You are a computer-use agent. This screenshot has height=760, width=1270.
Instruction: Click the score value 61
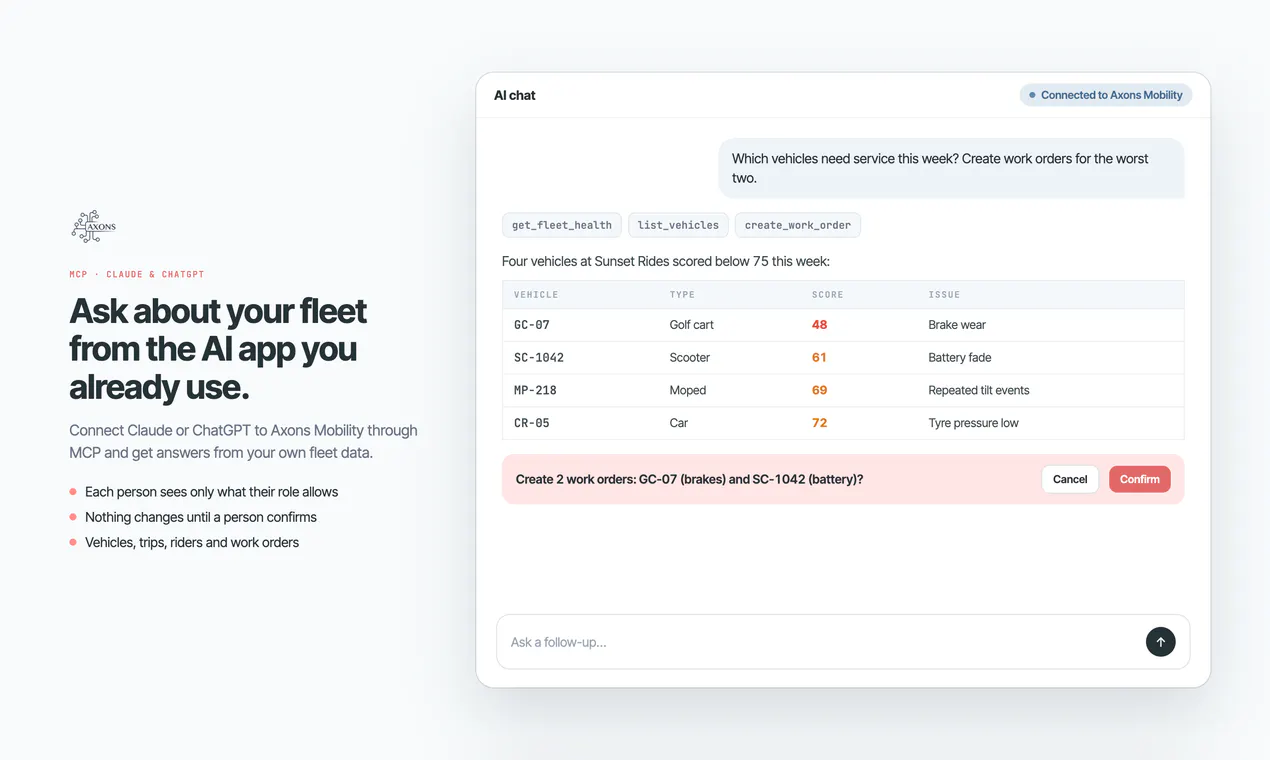tap(819, 357)
